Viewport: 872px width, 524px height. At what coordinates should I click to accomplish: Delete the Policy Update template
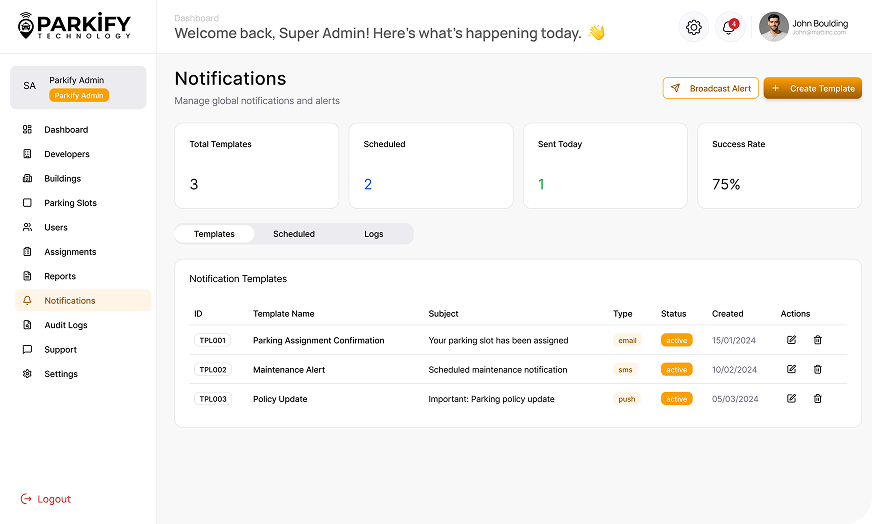[x=817, y=398]
